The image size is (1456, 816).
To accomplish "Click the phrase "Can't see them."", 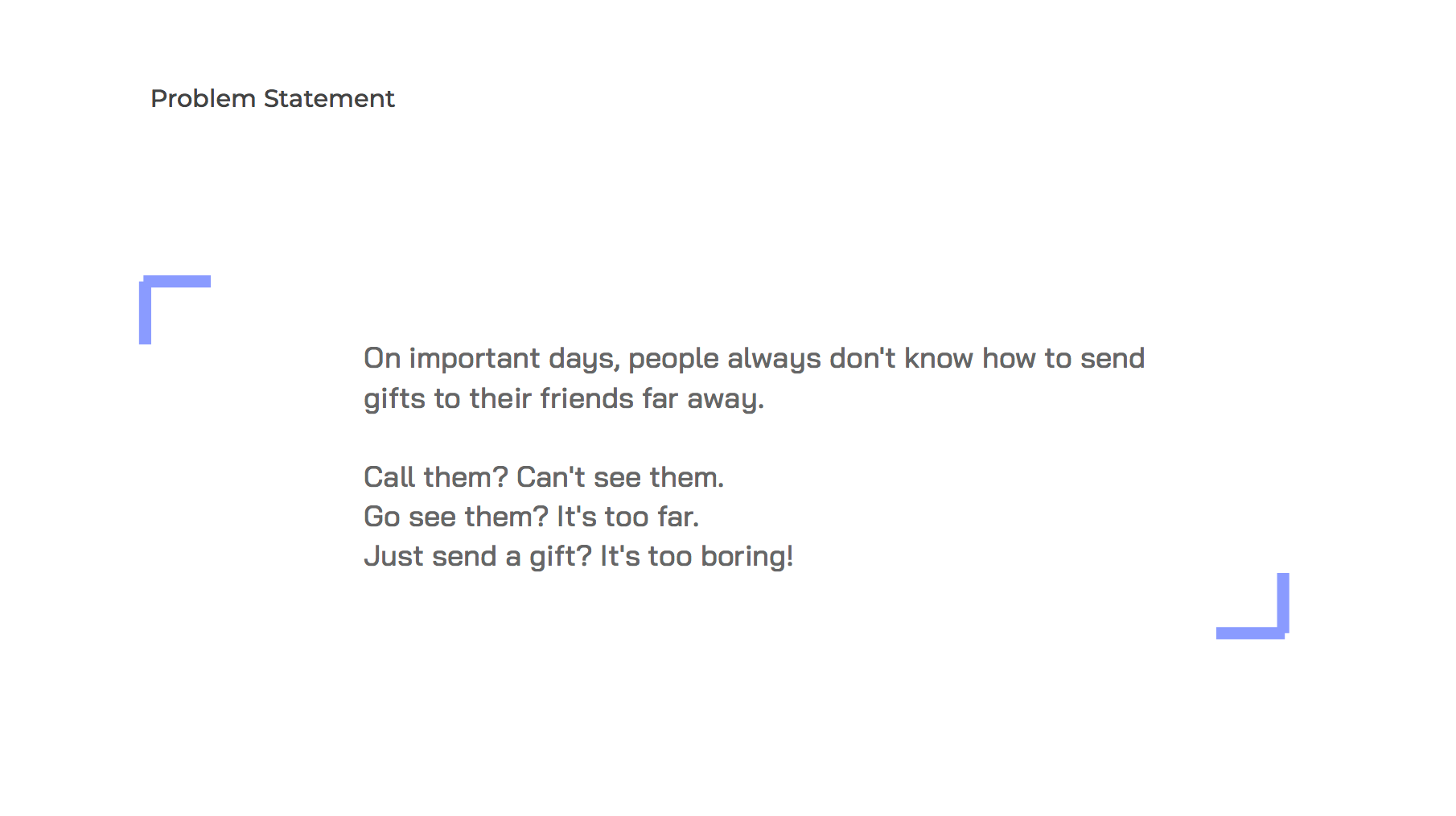I will (619, 477).
